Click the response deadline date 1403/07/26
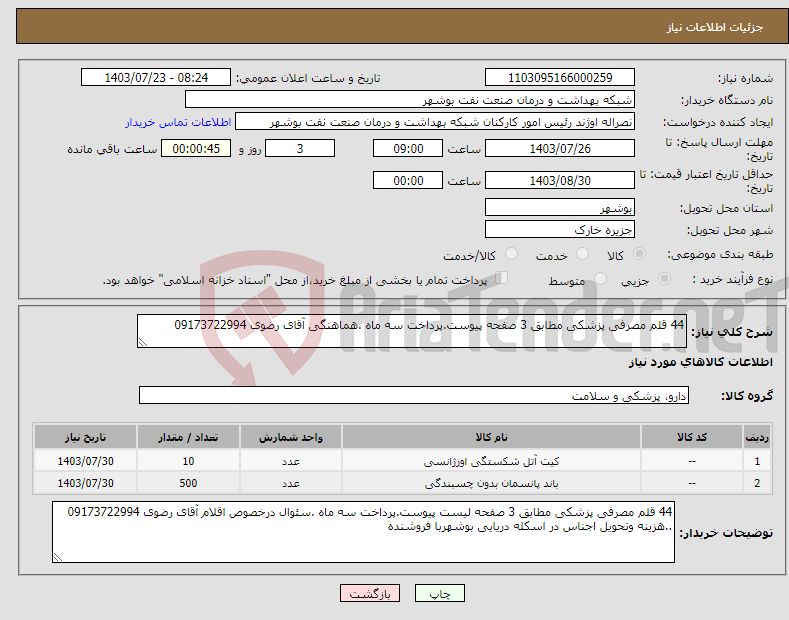The height and width of the screenshot is (620, 789). (560, 148)
